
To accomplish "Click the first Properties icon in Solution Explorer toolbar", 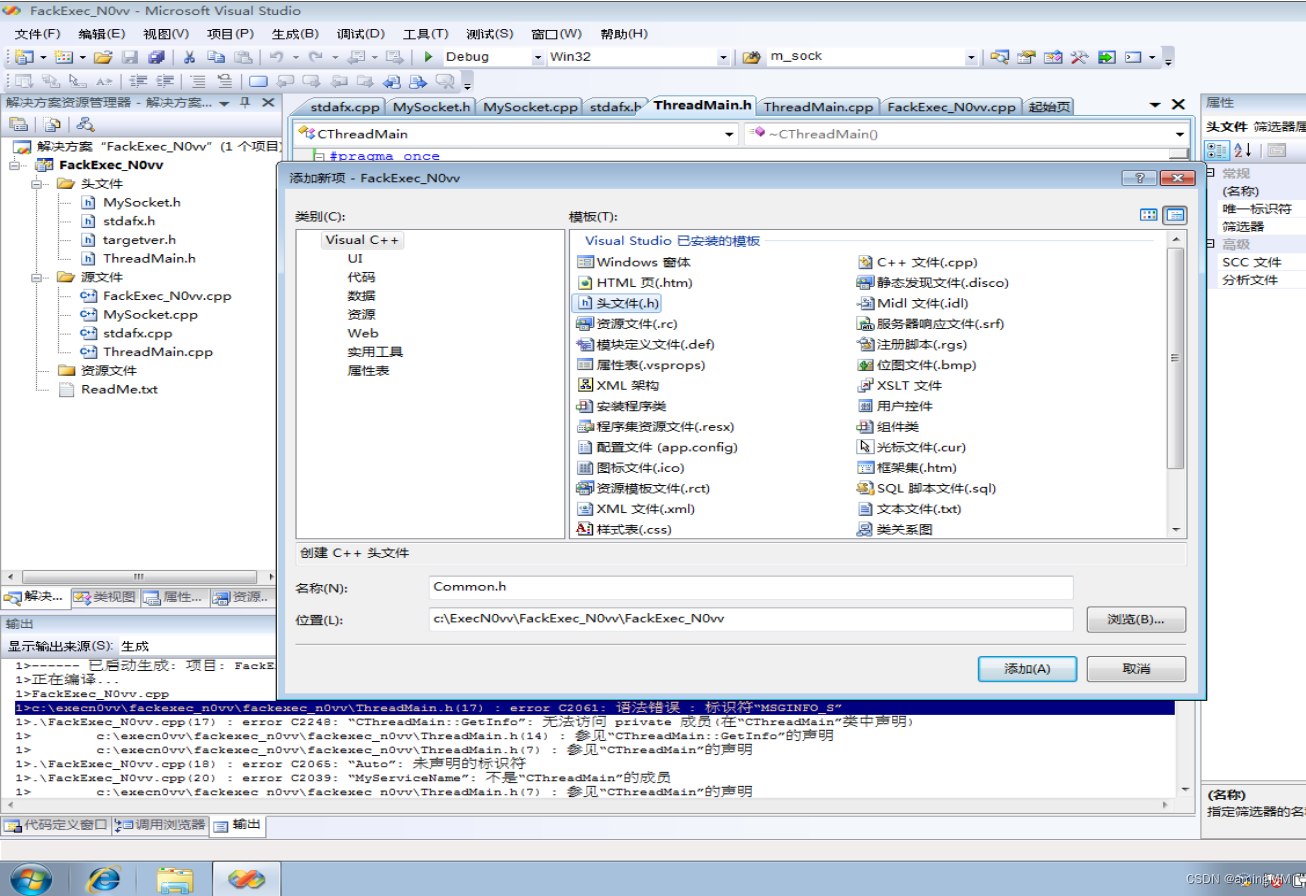I will tap(18, 125).
